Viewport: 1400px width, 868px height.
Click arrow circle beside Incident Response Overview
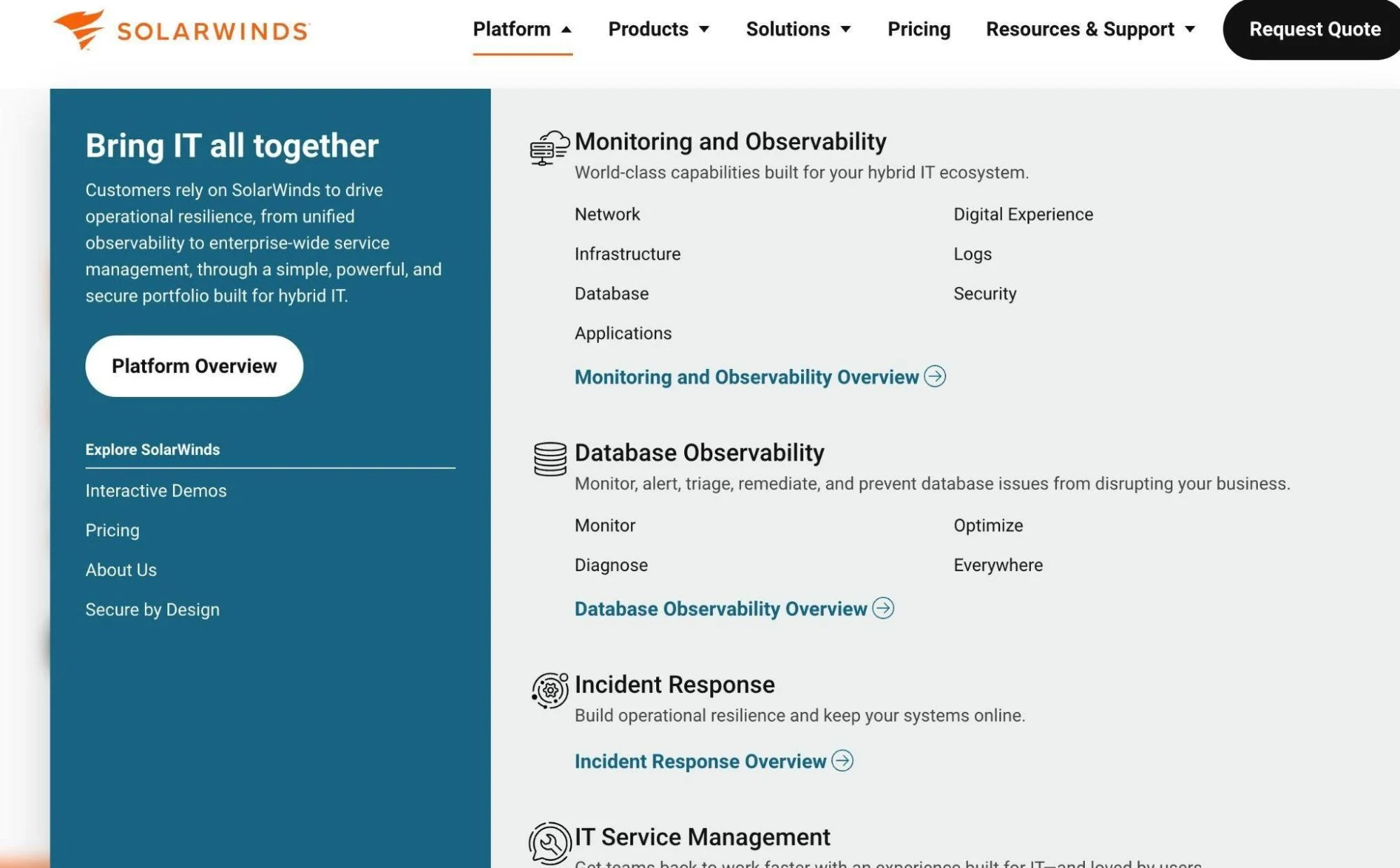(x=842, y=761)
